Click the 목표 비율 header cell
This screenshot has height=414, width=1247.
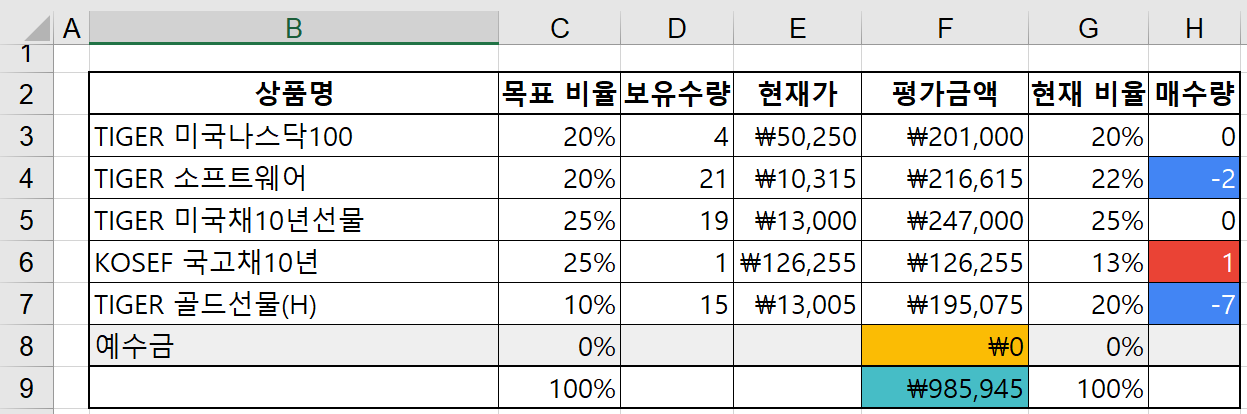(x=560, y=95)
